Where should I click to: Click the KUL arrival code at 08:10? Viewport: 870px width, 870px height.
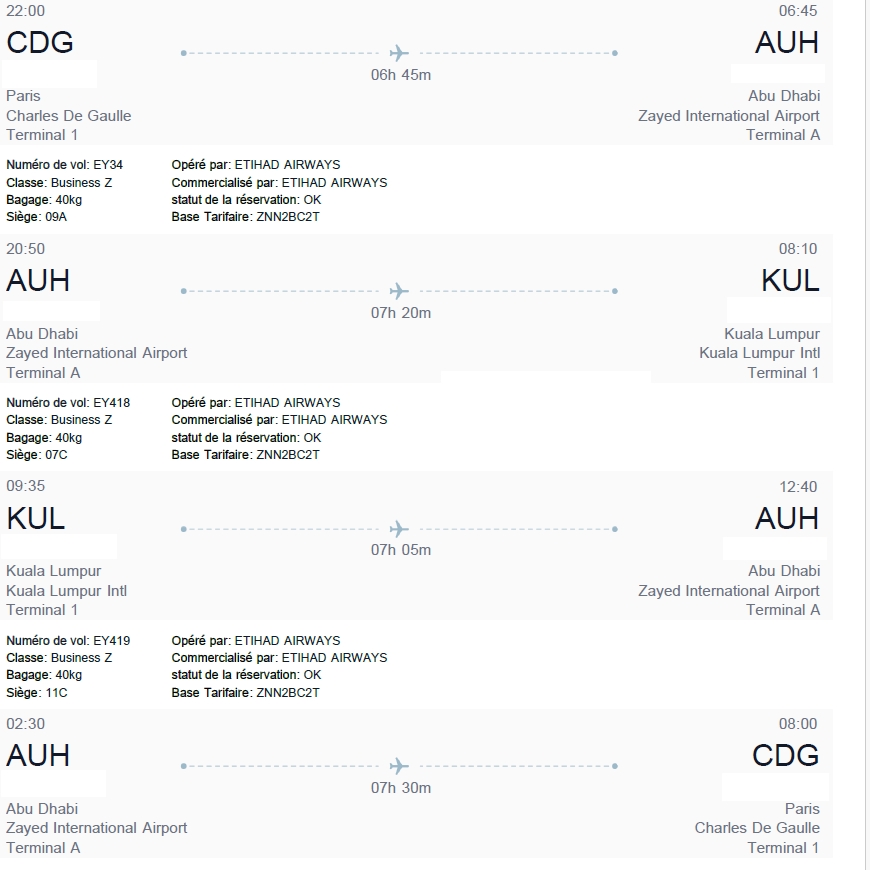[790, 281]
